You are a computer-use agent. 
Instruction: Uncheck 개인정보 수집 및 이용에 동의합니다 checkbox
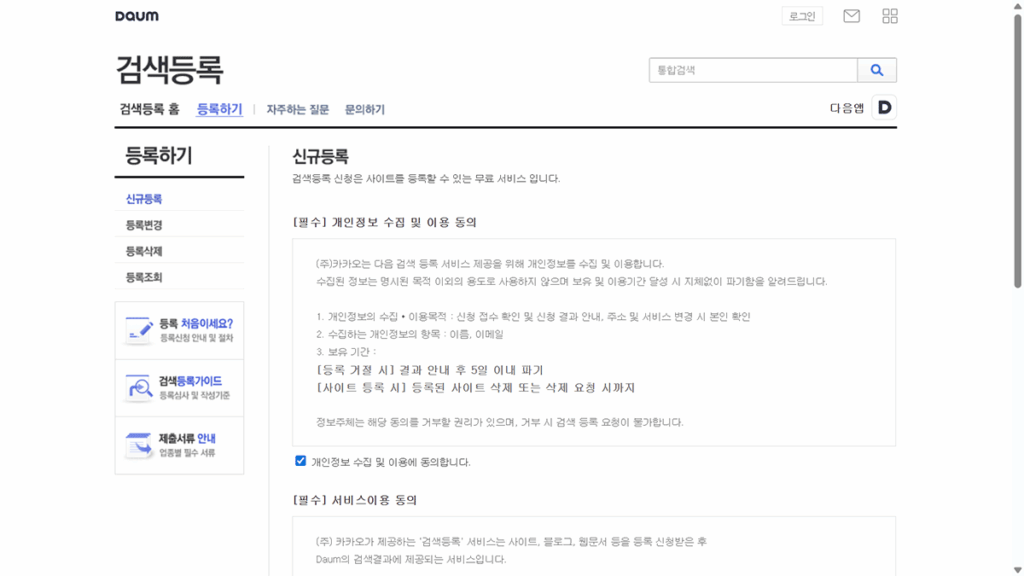pos(300,461)
